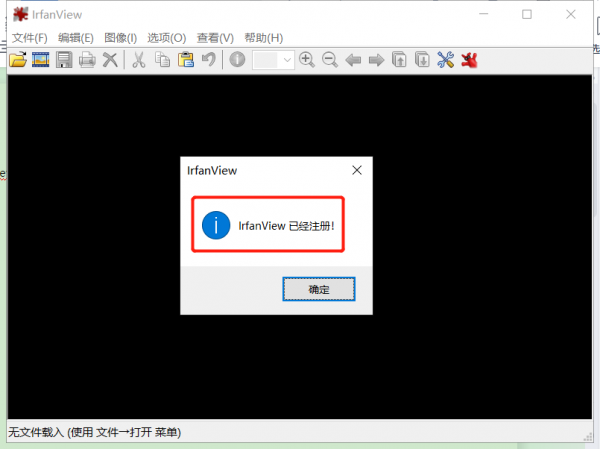Viewport: 600px width, 449px height.
Task: Go to next file with right arrow
Action: [377, 60]
